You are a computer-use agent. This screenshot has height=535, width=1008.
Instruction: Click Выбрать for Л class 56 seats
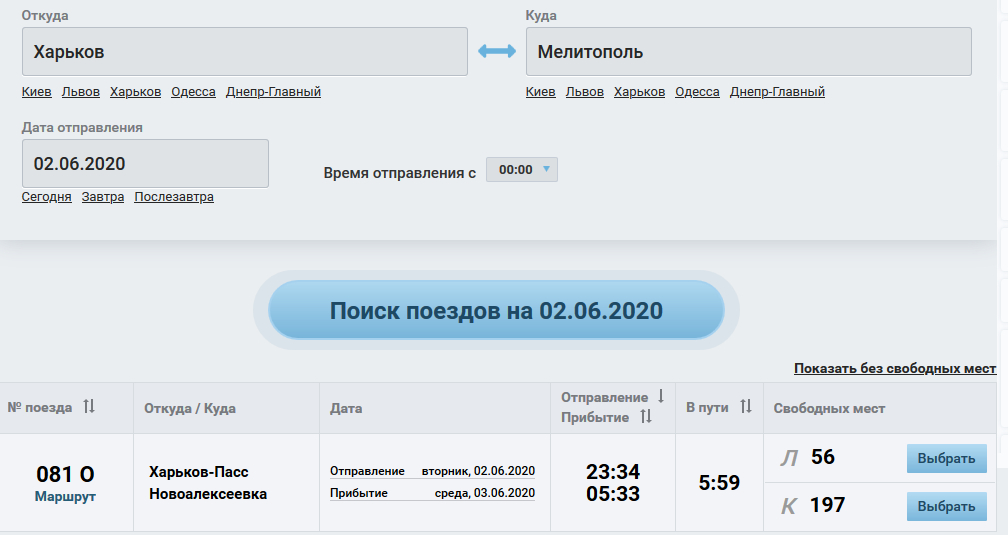[x=947, y=458]
